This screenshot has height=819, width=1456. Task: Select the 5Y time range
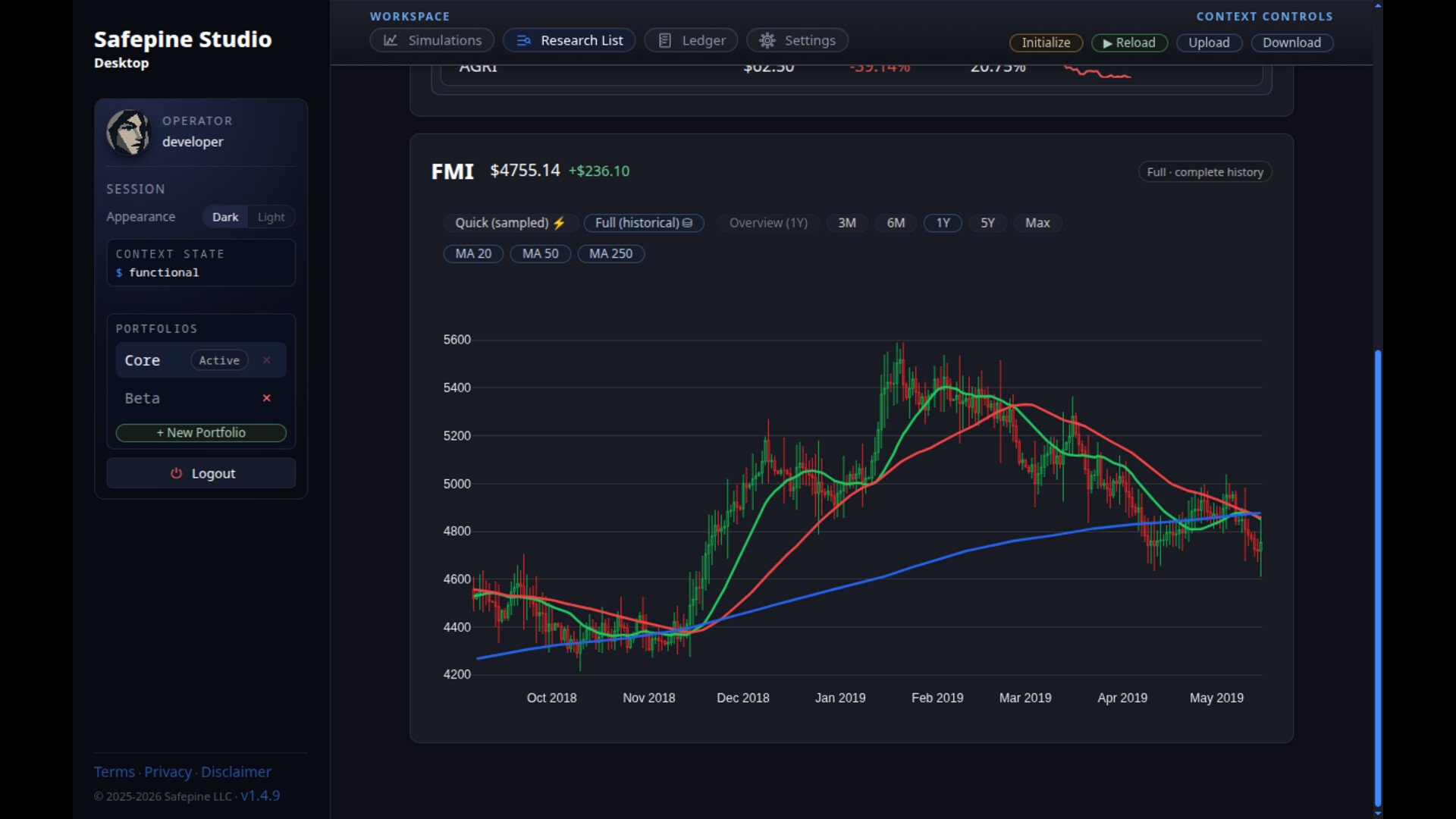(x=987, y=223)
